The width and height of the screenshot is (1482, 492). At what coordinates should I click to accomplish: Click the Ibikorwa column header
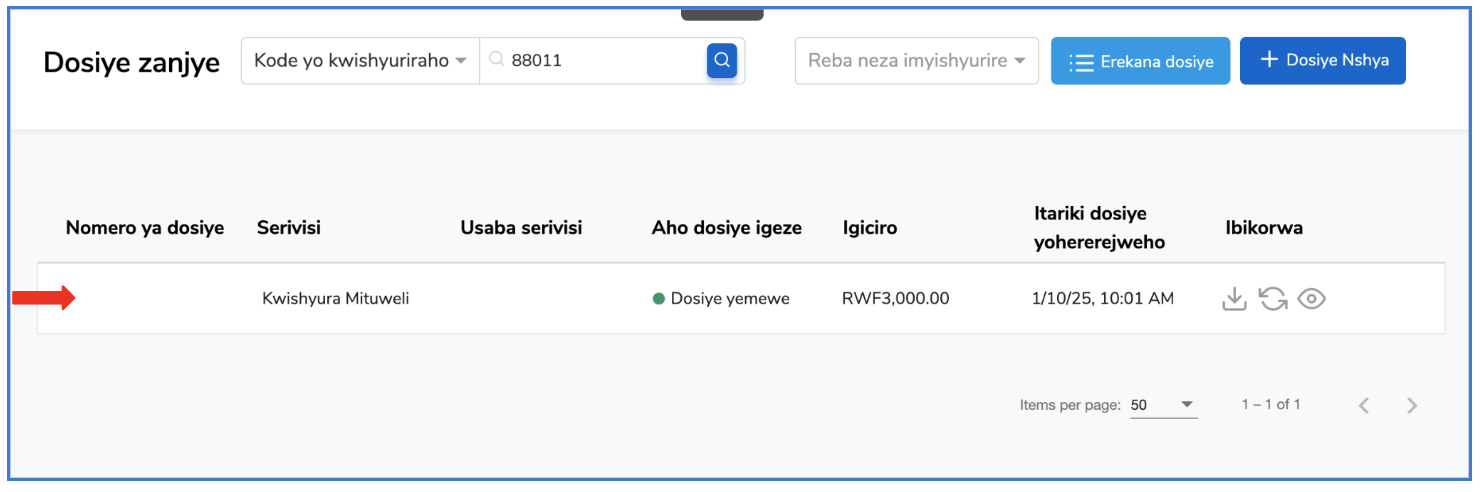click(x=1264, y=228)
